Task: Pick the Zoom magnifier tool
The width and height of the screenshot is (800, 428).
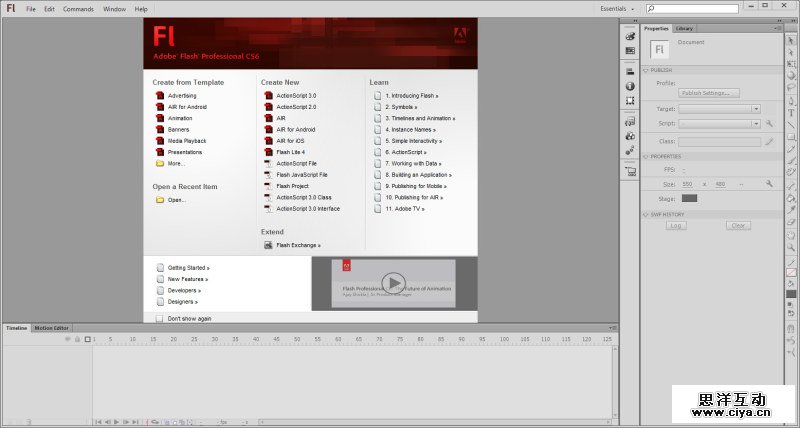Action: tap(791, 246)
